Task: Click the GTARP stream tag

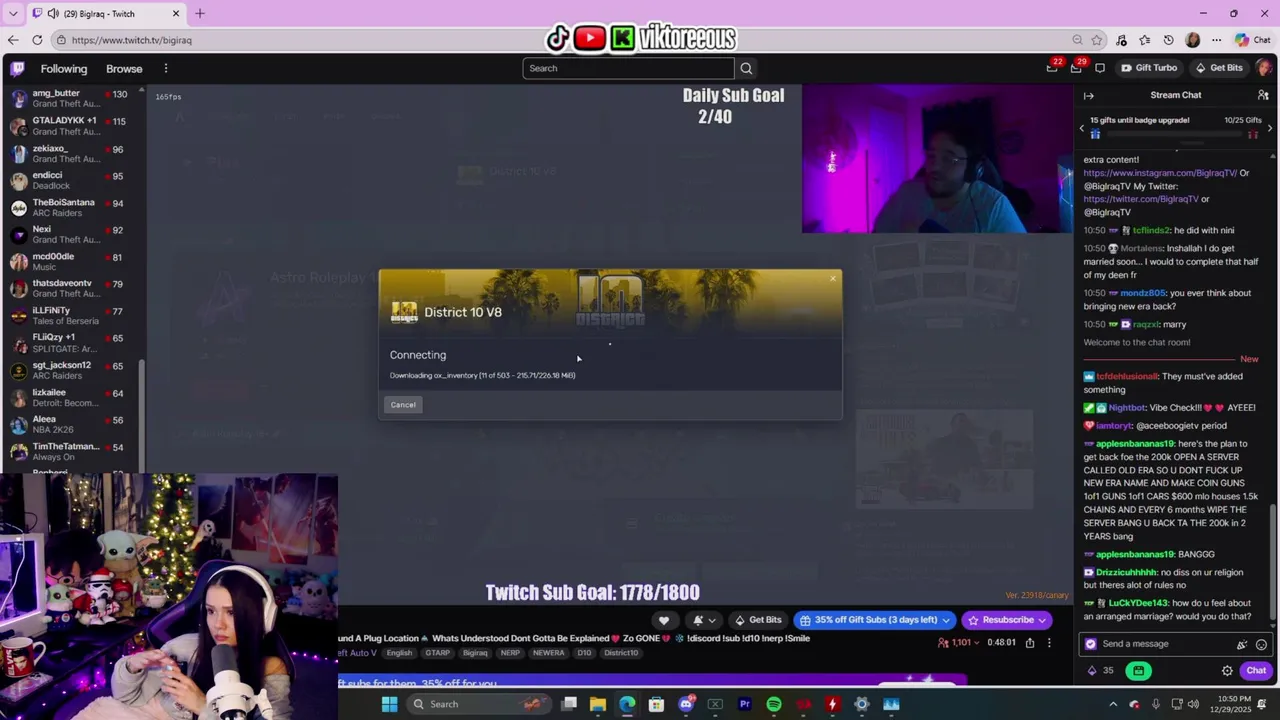Action: pyautogui.click(x=438, y=653)
